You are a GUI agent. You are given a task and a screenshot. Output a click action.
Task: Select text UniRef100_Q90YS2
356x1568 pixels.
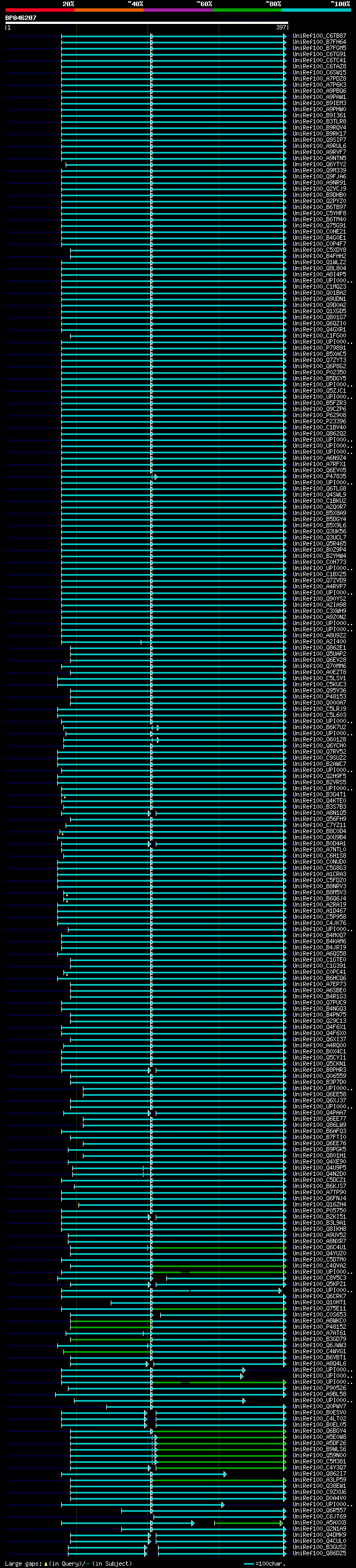(x=319, y=599)
